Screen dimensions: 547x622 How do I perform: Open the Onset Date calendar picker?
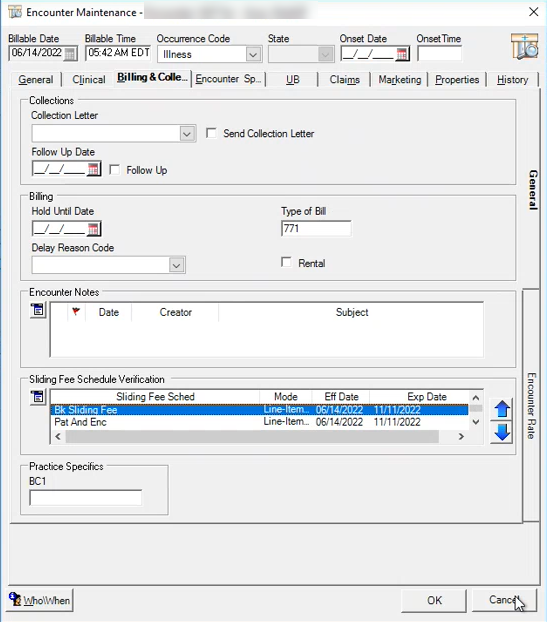(402, 54)
